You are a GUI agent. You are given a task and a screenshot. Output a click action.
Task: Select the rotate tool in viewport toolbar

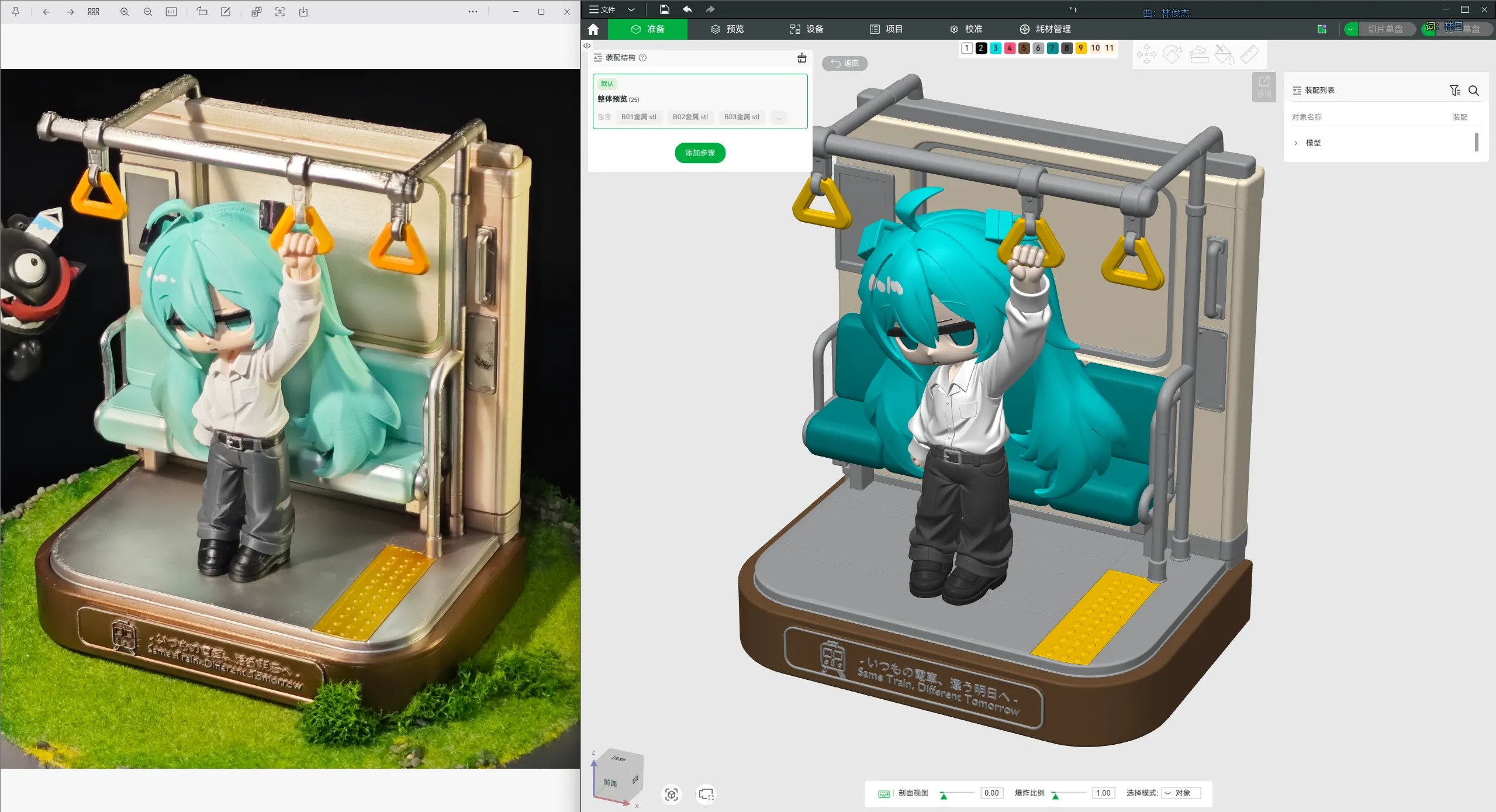1172,54
